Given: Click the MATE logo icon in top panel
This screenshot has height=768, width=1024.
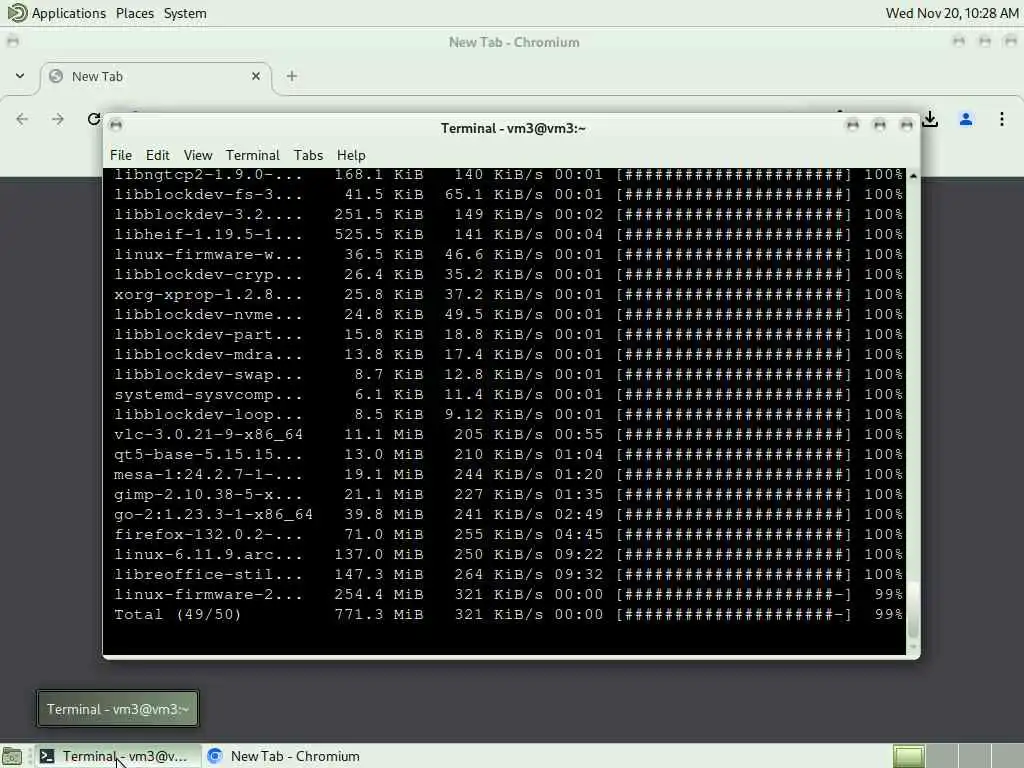Looking at the screenshot, I should [x=17, y=12].
